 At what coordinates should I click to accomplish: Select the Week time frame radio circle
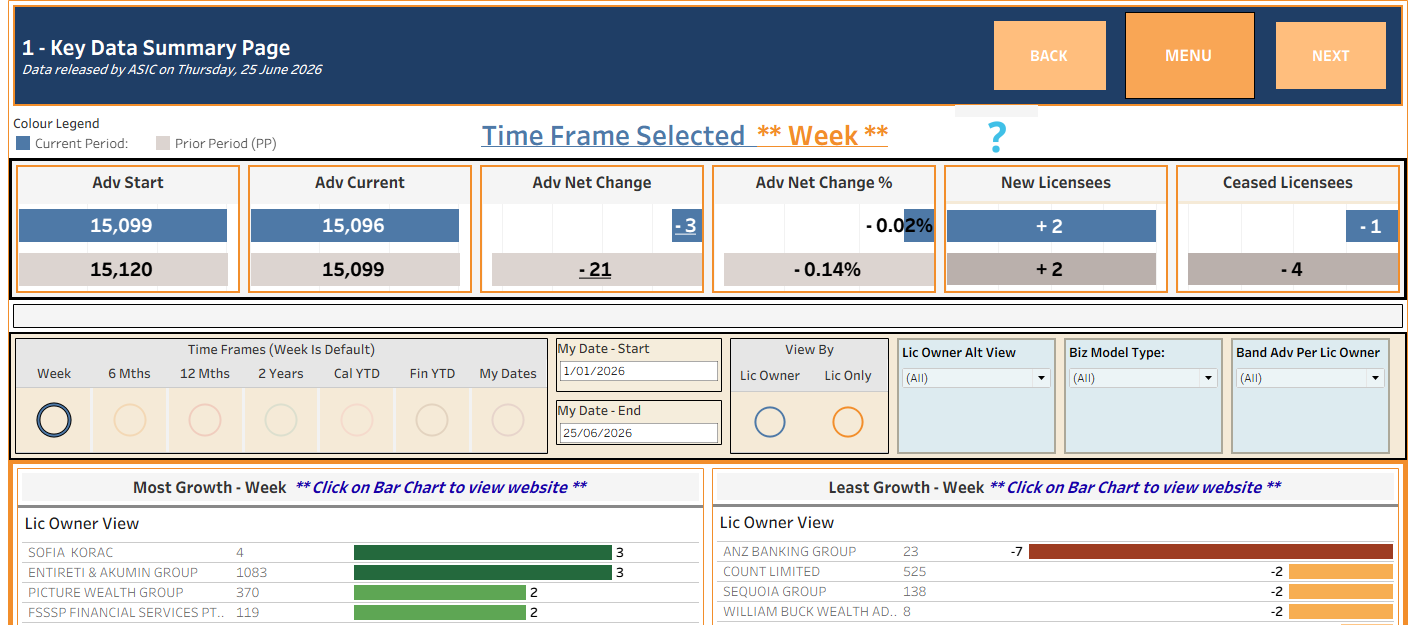[x=54, y=420]
